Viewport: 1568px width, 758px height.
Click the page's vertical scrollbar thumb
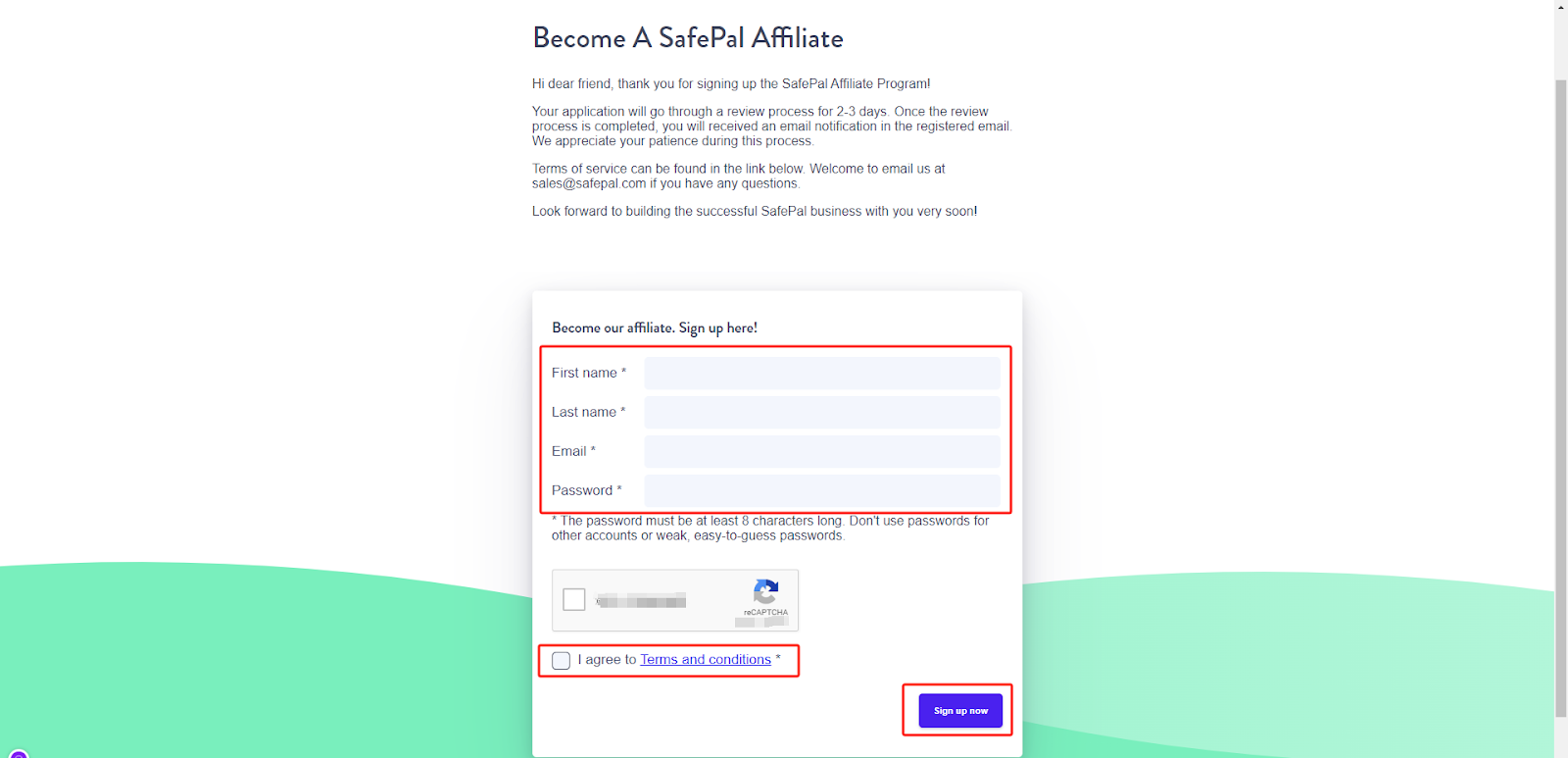1561,392
